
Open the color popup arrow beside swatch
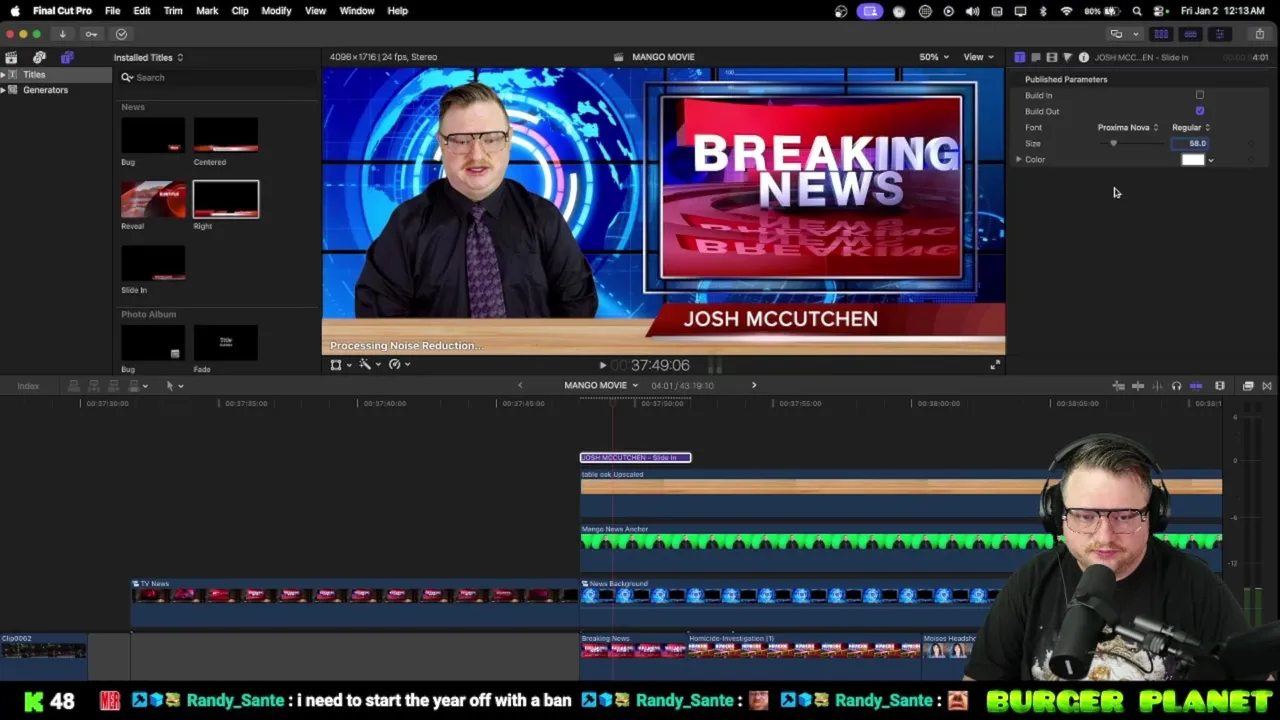(1211, 160)
